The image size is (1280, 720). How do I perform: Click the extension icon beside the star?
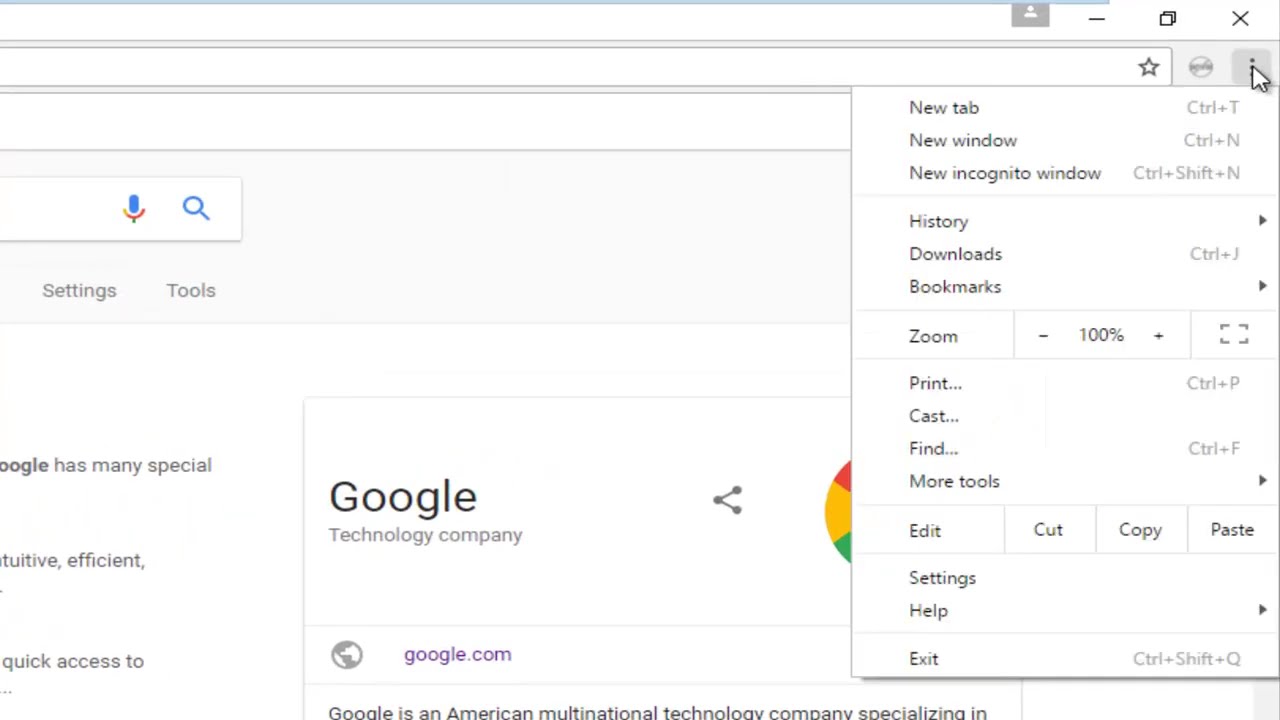pos(1201,67)
